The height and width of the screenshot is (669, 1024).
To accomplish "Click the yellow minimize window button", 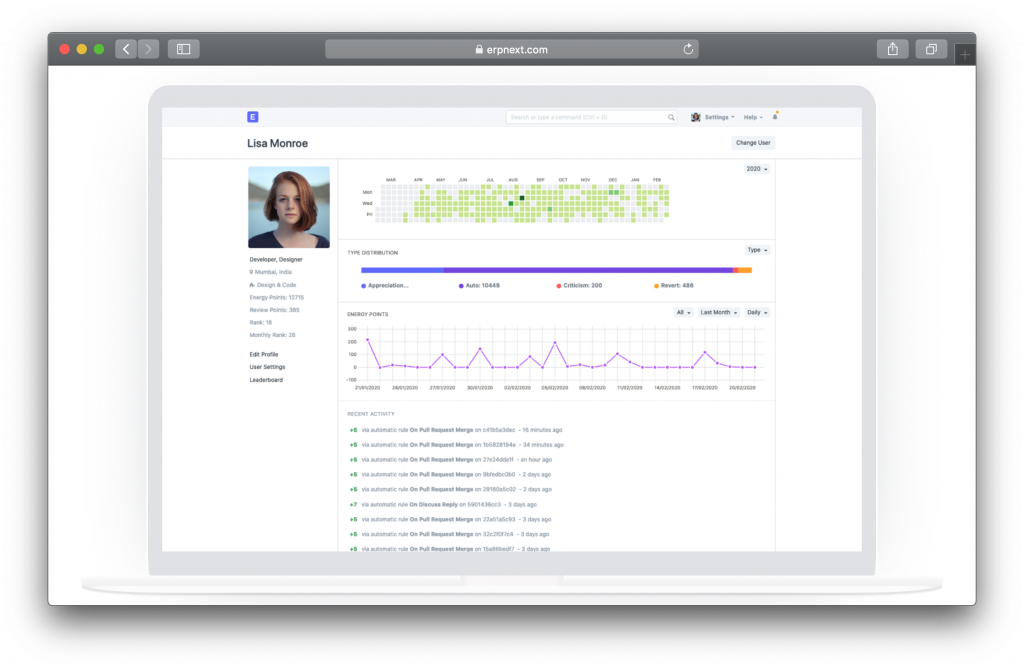I will [82, 49].
